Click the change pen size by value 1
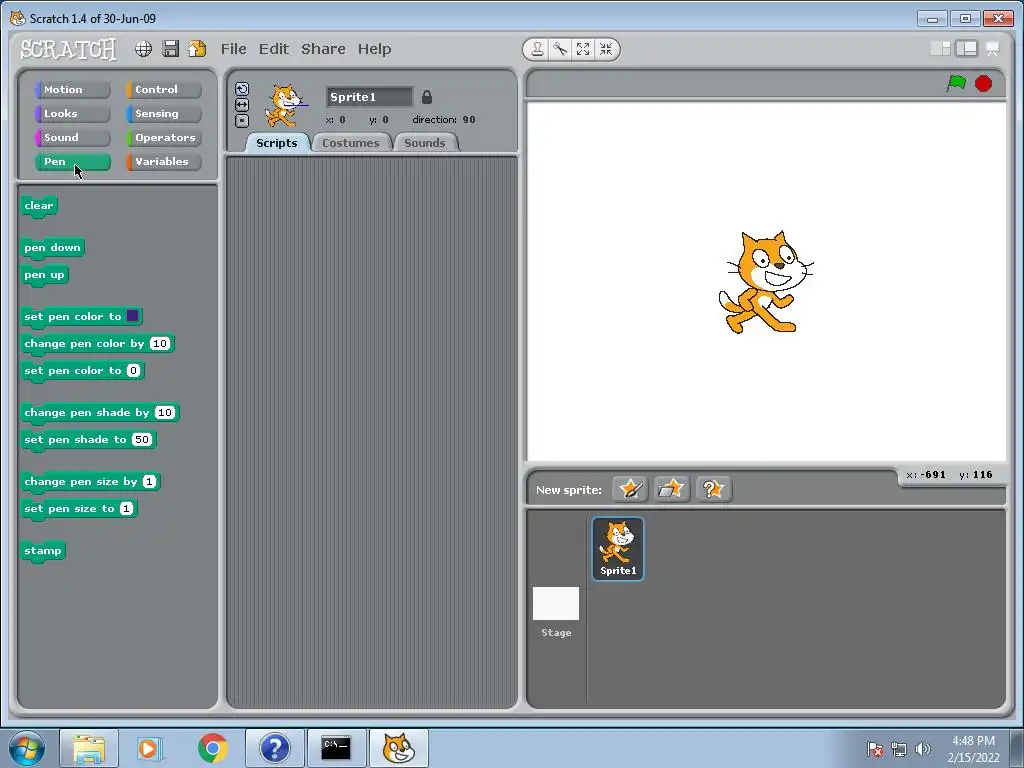The height and width of the screenshot is (768, 1024). (x=150, y=482)
